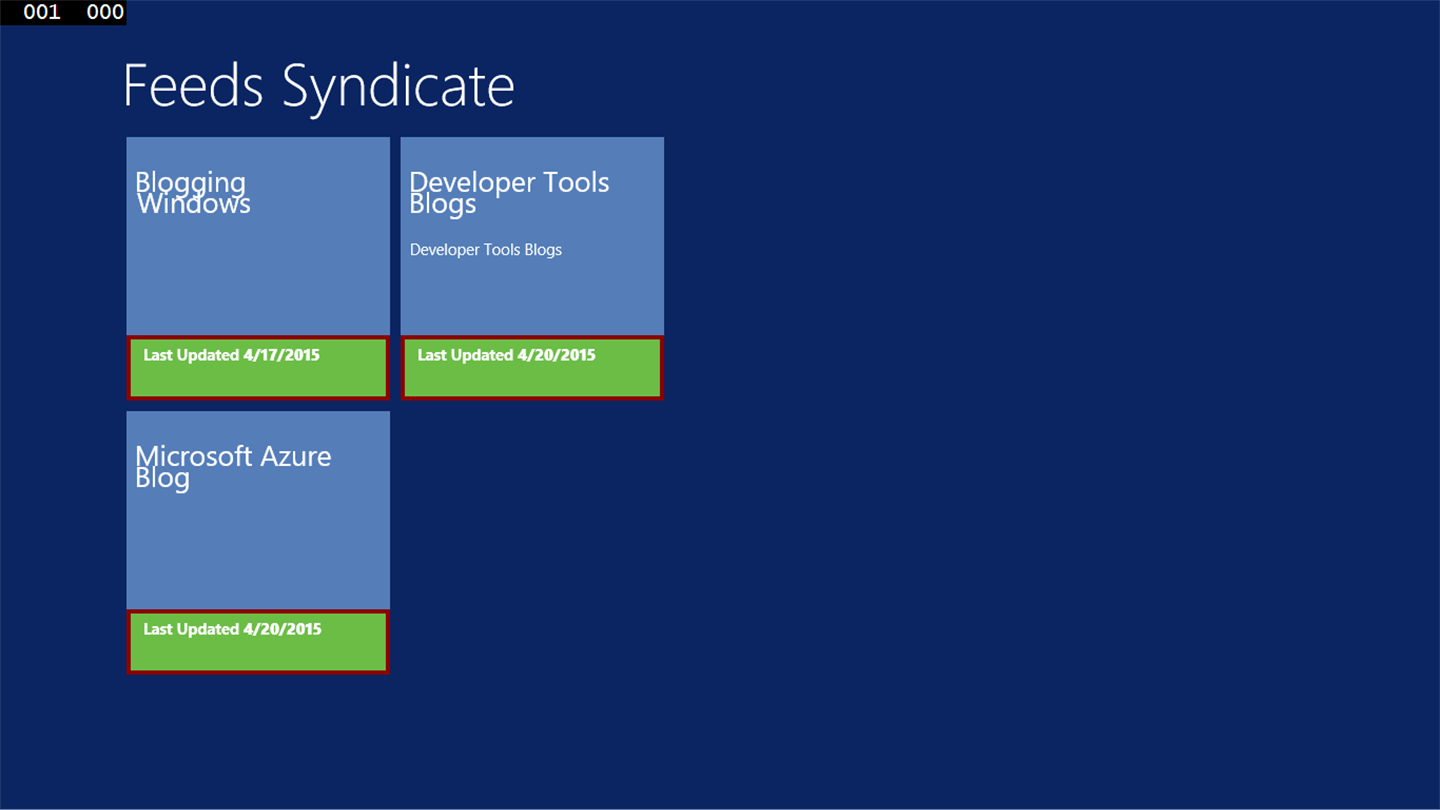
Task: Click the '000' debug counter
Action: [105, 12]
